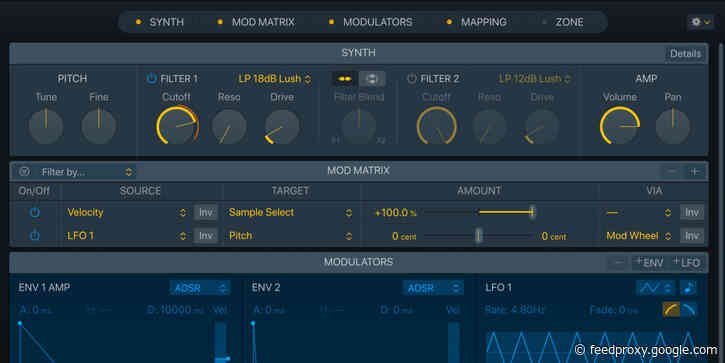The height and width of the screenshot is (363, 725).
Task: Open the Pitch target dropdown
Action: point(290,235)
